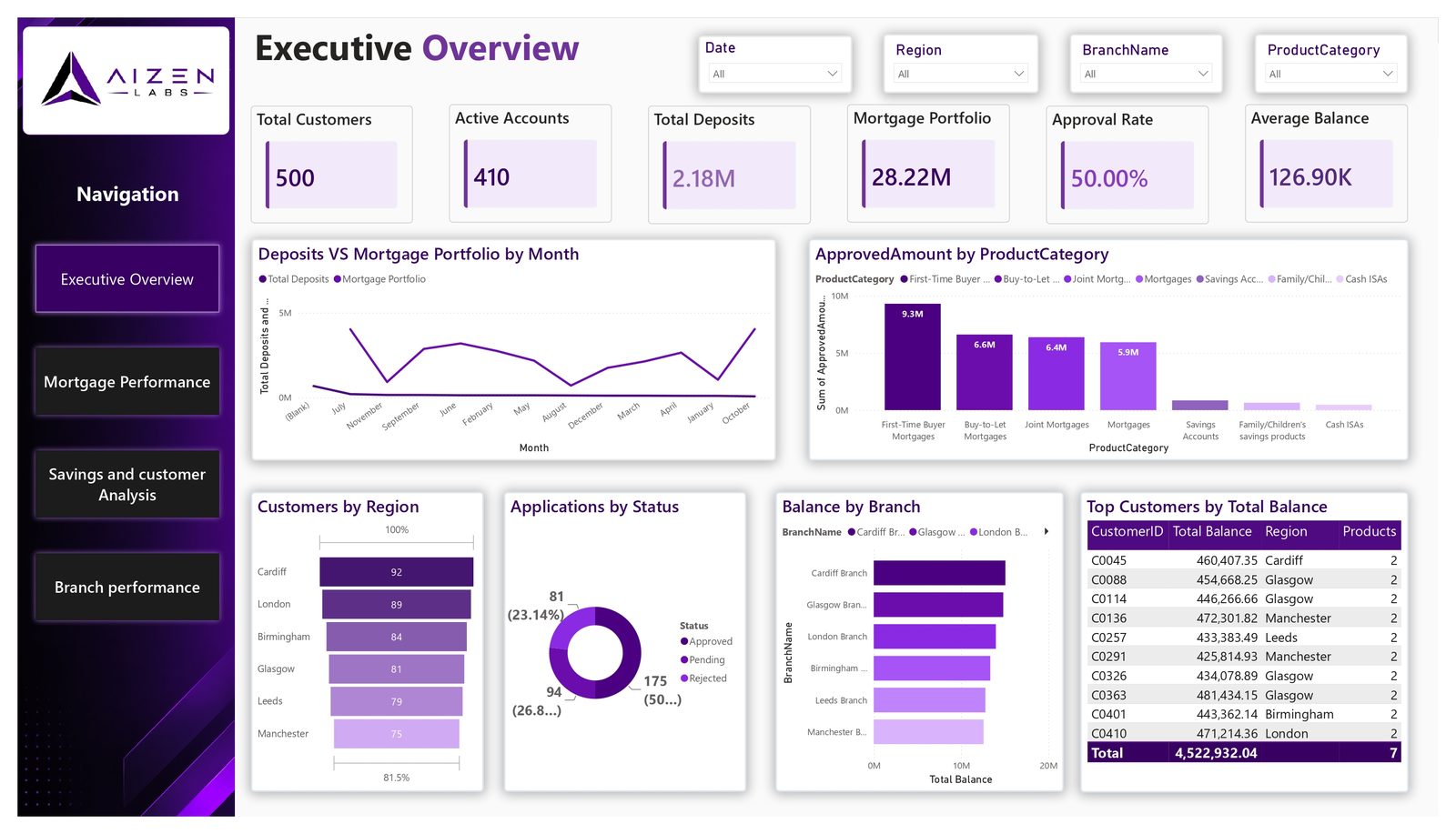
Task: Click the Mortgages legend dot in ApprovedAmount chart
Action: [x=1139, y=279]
